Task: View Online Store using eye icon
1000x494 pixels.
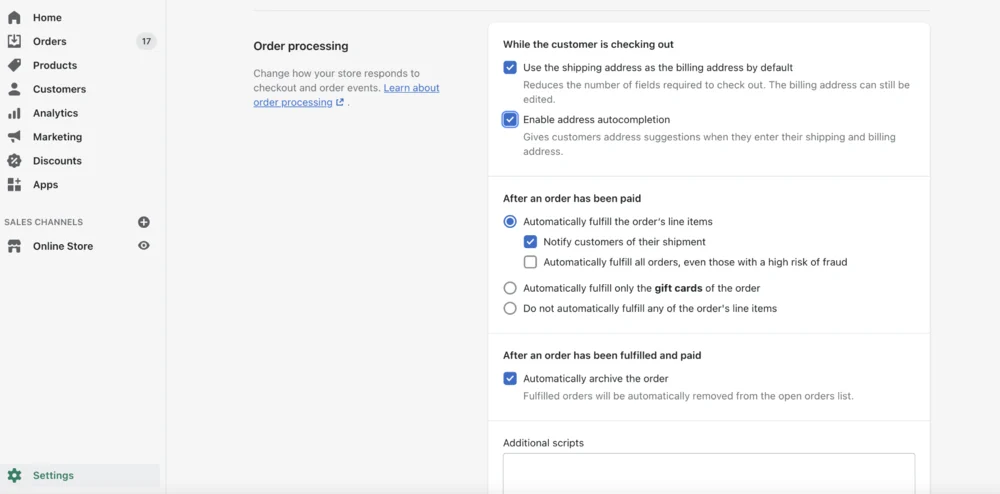Action: coord(144,246)
